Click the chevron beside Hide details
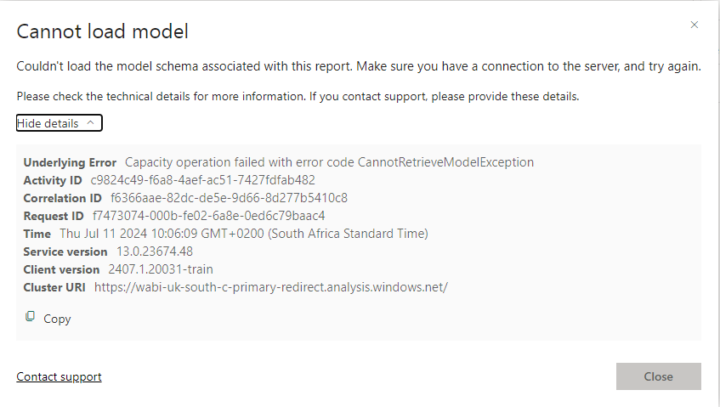 [x=91, y=123]
